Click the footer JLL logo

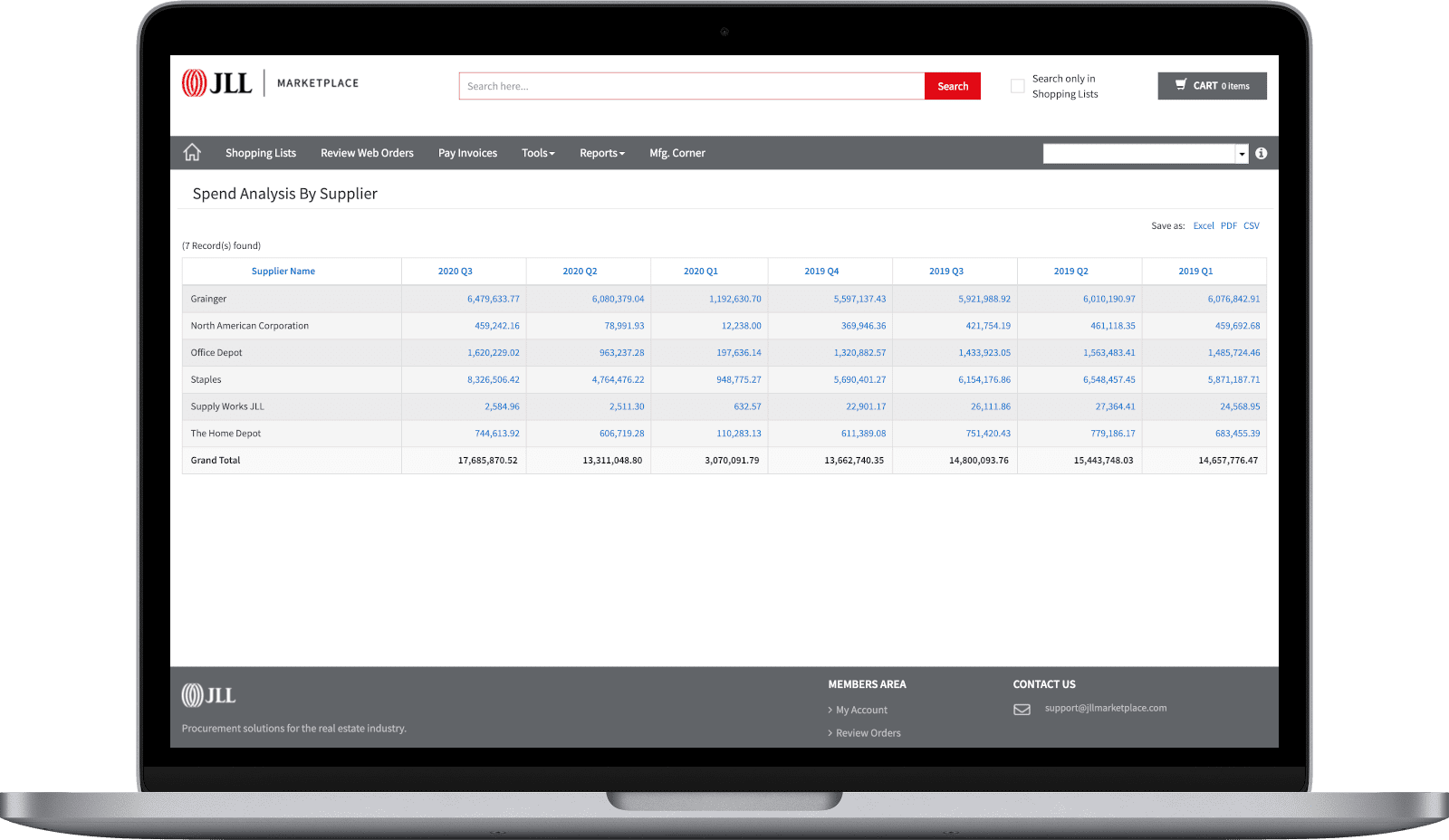[x=208, y=695]
